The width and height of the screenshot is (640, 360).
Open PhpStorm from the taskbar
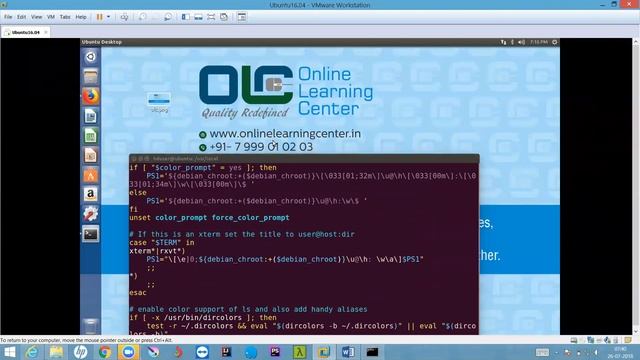coord(275,352)
